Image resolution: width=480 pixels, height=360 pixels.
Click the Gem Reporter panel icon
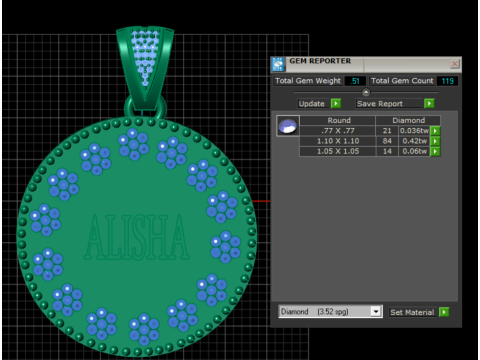[x=278, y=64]
